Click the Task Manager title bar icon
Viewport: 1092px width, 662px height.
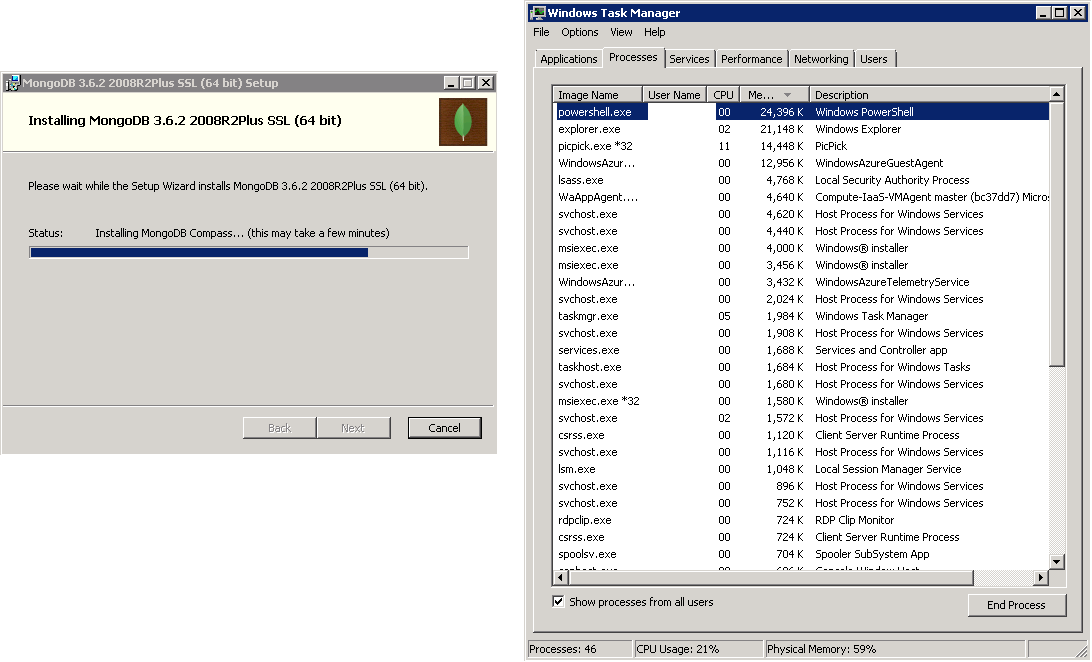pos(538,13)
